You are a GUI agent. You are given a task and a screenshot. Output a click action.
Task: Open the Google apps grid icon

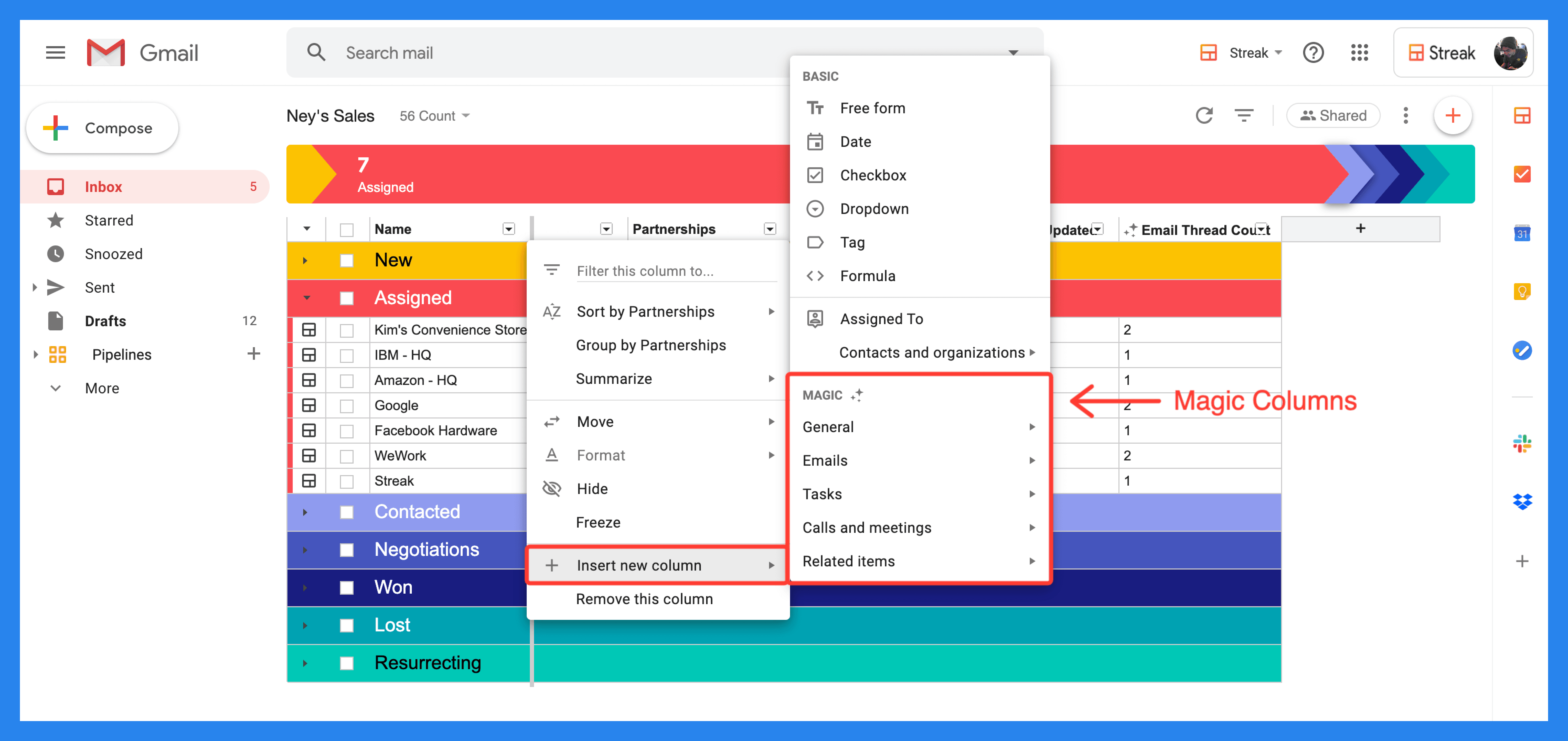click(x=1359, y=53)
